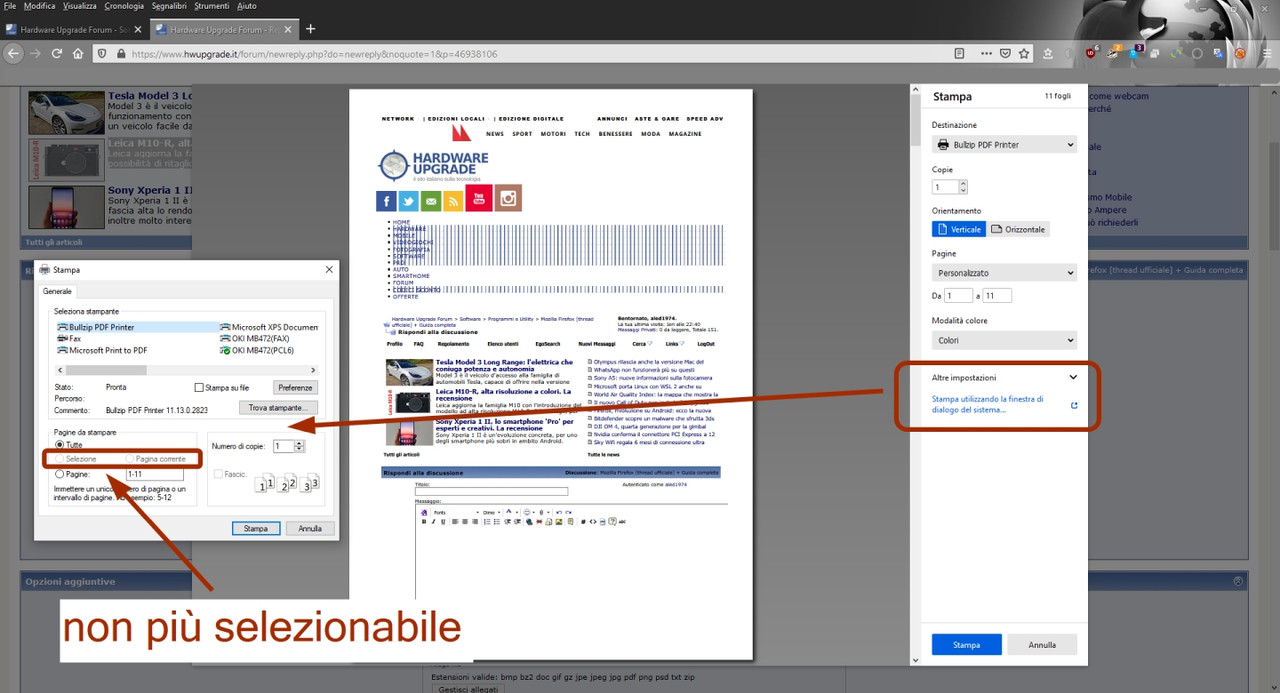1280x693 pixels.
Task: Click the page range field showing 1-11
Action: point(154,474)
